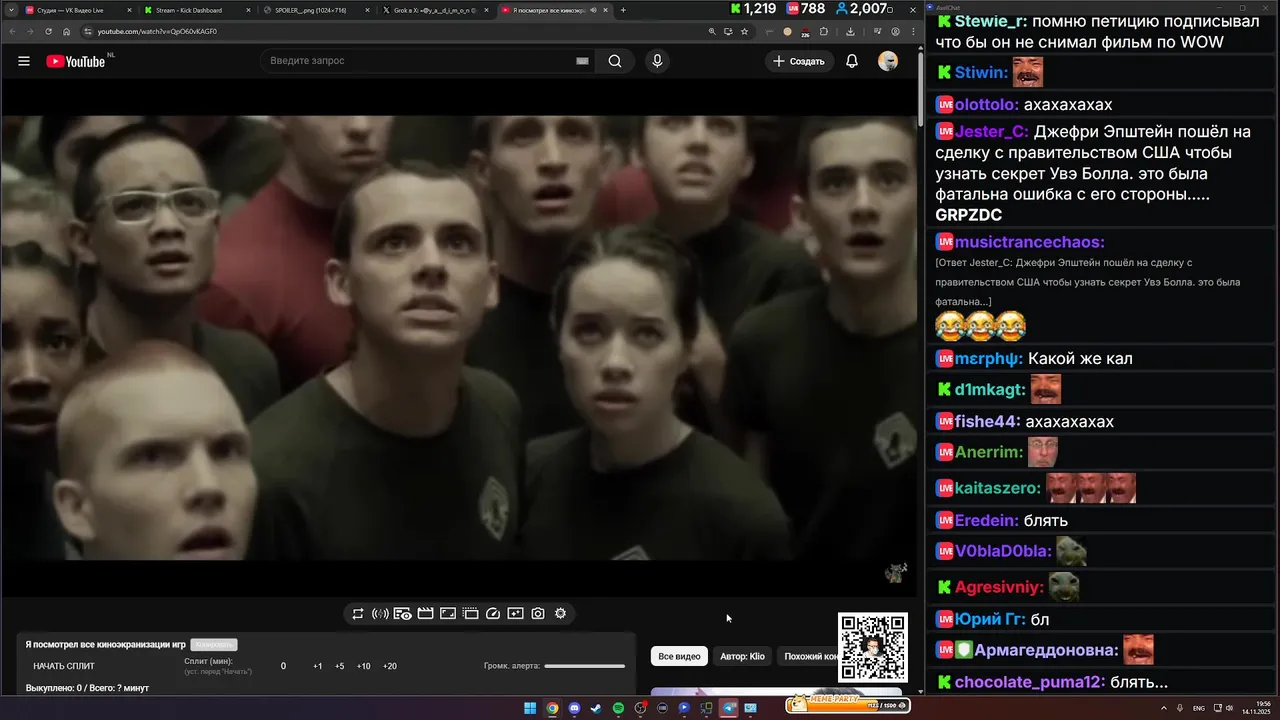Screen dimensions: 1280x720
Task: Start split with 'НАЧАТЬ СПЛИТ' button
Action: [x=64, y=666]
